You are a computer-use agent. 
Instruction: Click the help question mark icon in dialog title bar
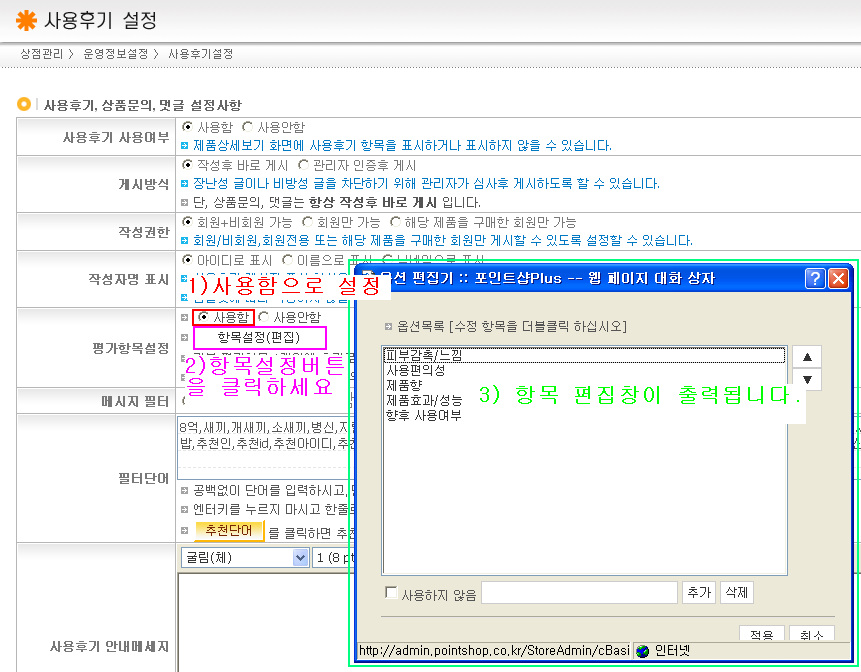coord(815,279)
